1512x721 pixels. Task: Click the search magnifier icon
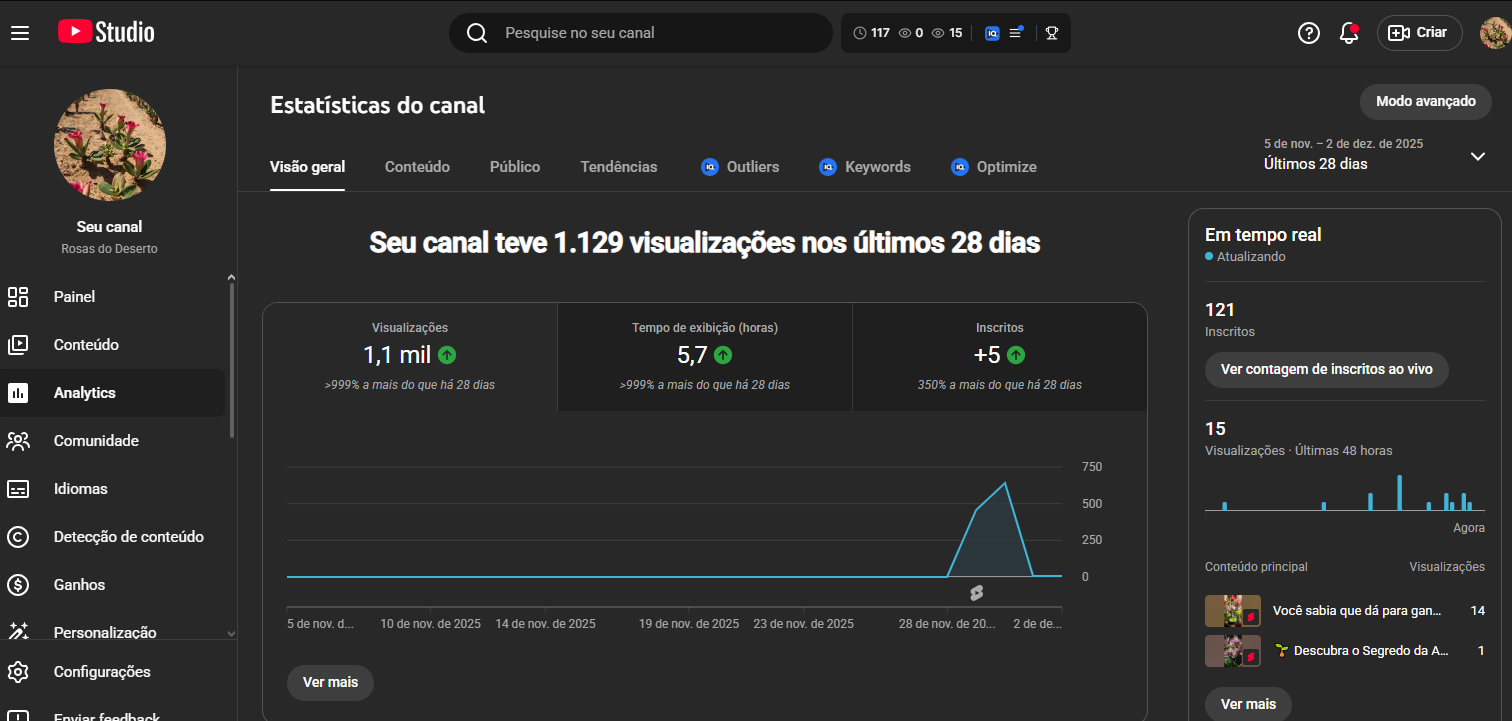point(477,33)
